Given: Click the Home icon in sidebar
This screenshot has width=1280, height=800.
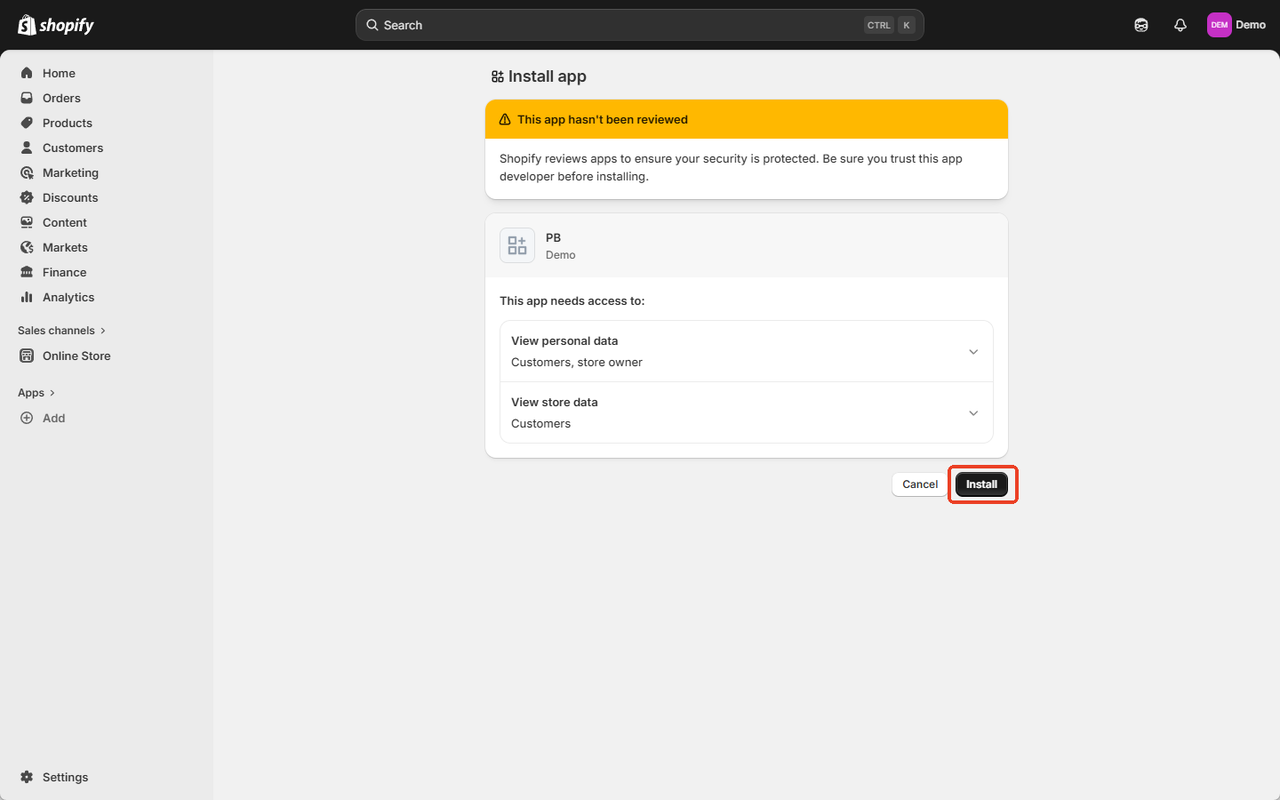Looking at the screenshot, I should point(27,73).
